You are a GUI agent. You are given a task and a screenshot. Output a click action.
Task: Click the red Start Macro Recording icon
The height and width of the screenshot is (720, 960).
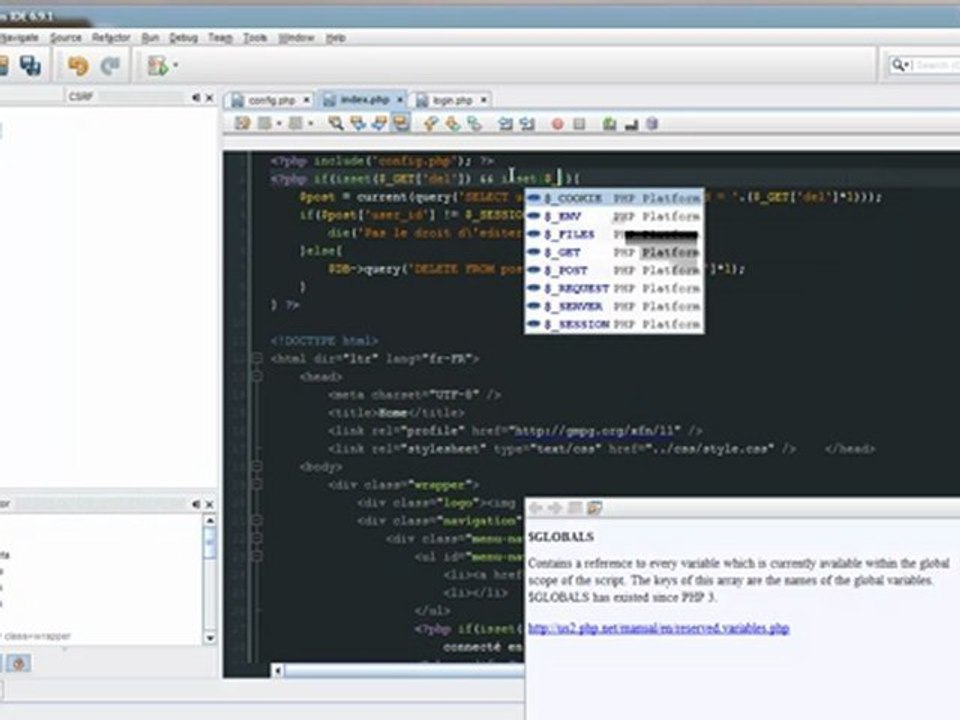pos(557,124)
